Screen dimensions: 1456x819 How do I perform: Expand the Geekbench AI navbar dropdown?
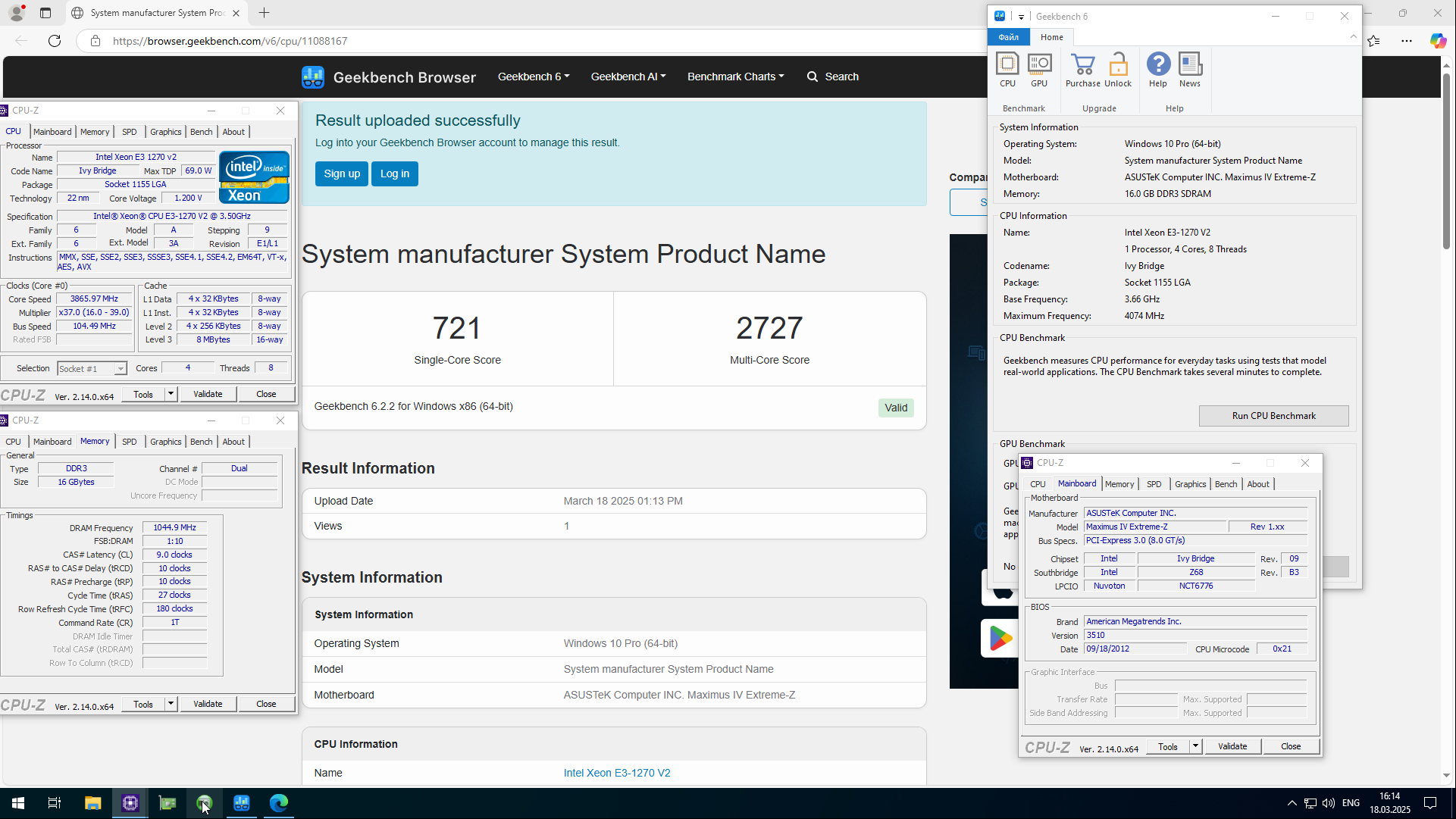(x=628, y=77)
